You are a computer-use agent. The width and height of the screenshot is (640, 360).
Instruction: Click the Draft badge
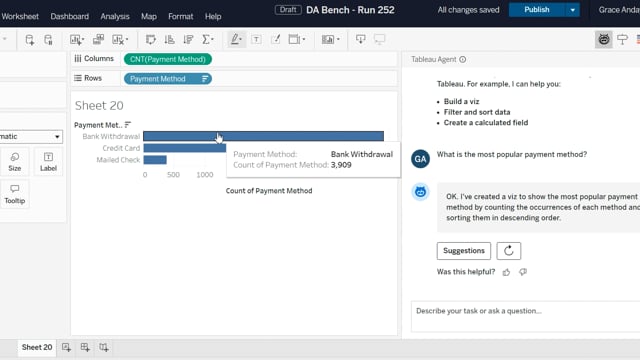click(x=288, y=9)
